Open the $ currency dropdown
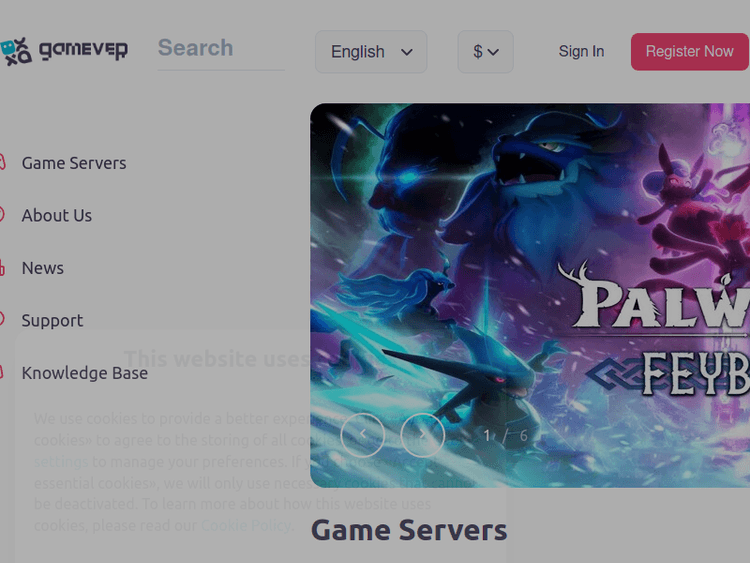The image size is (750, 563). click(485, 52)
